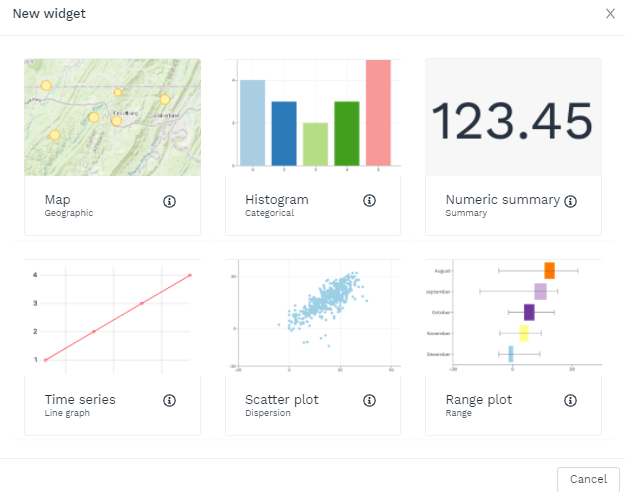Click the Histogram widget title text
Viewport: 625px width, 492px height.
point(277,199)
